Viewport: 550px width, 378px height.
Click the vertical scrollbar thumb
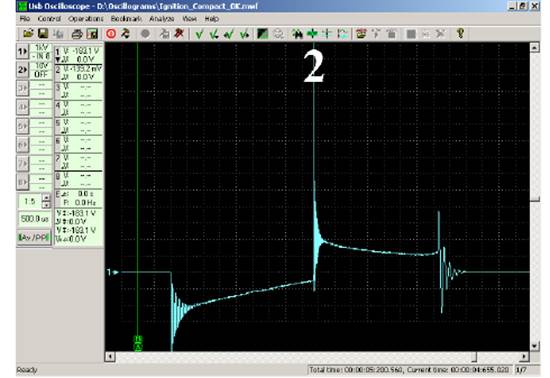coord(534,199)
